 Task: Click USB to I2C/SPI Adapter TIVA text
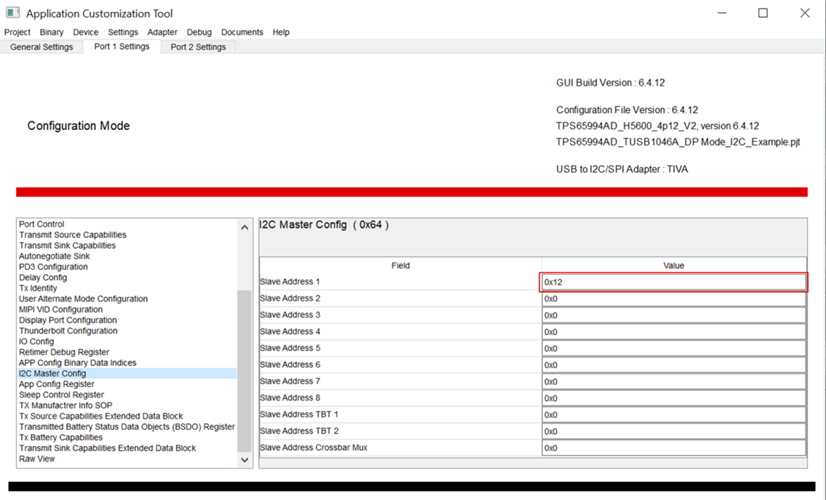pos(622,169)
